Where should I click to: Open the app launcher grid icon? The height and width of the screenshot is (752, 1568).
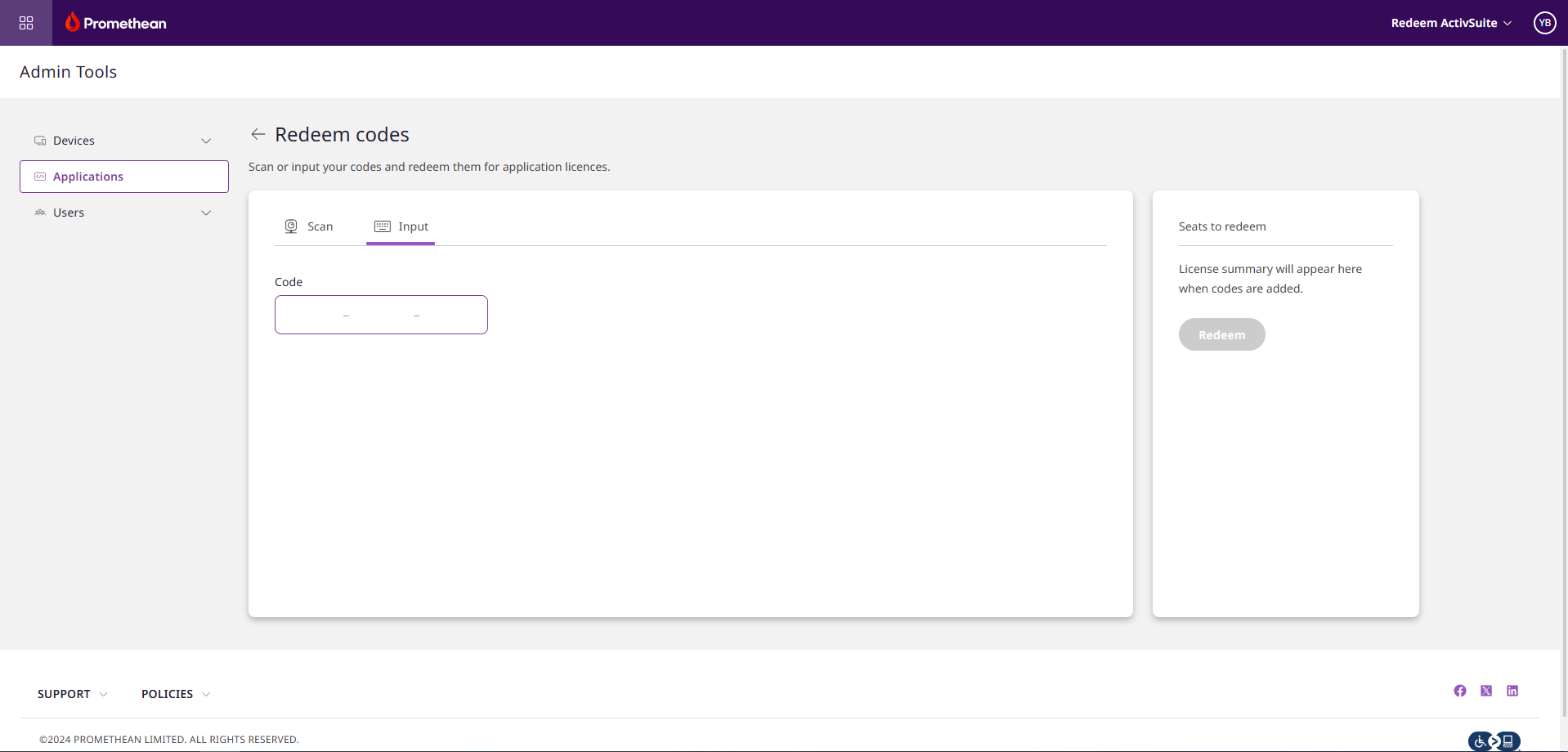click(26, 23)
